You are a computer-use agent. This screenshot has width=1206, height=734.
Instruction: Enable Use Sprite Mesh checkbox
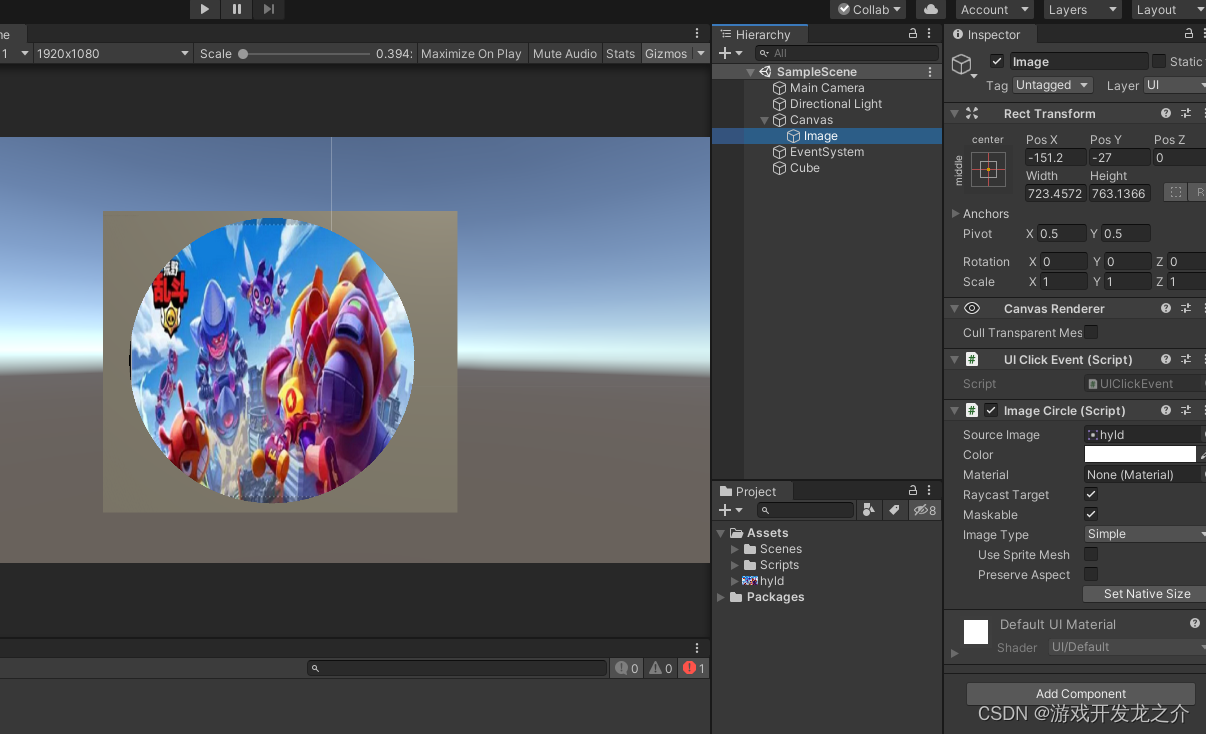click(1091, 554)
